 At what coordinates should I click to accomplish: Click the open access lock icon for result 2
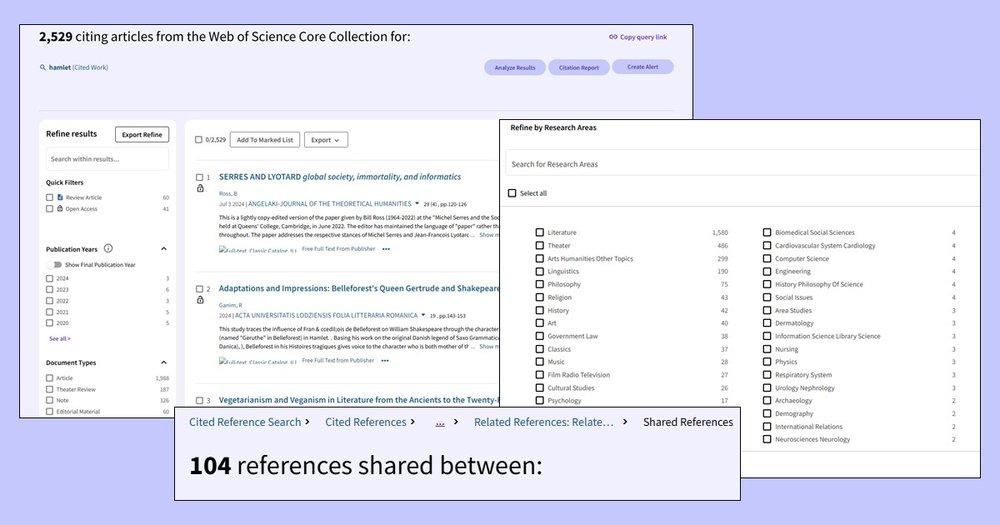(200, 300)
